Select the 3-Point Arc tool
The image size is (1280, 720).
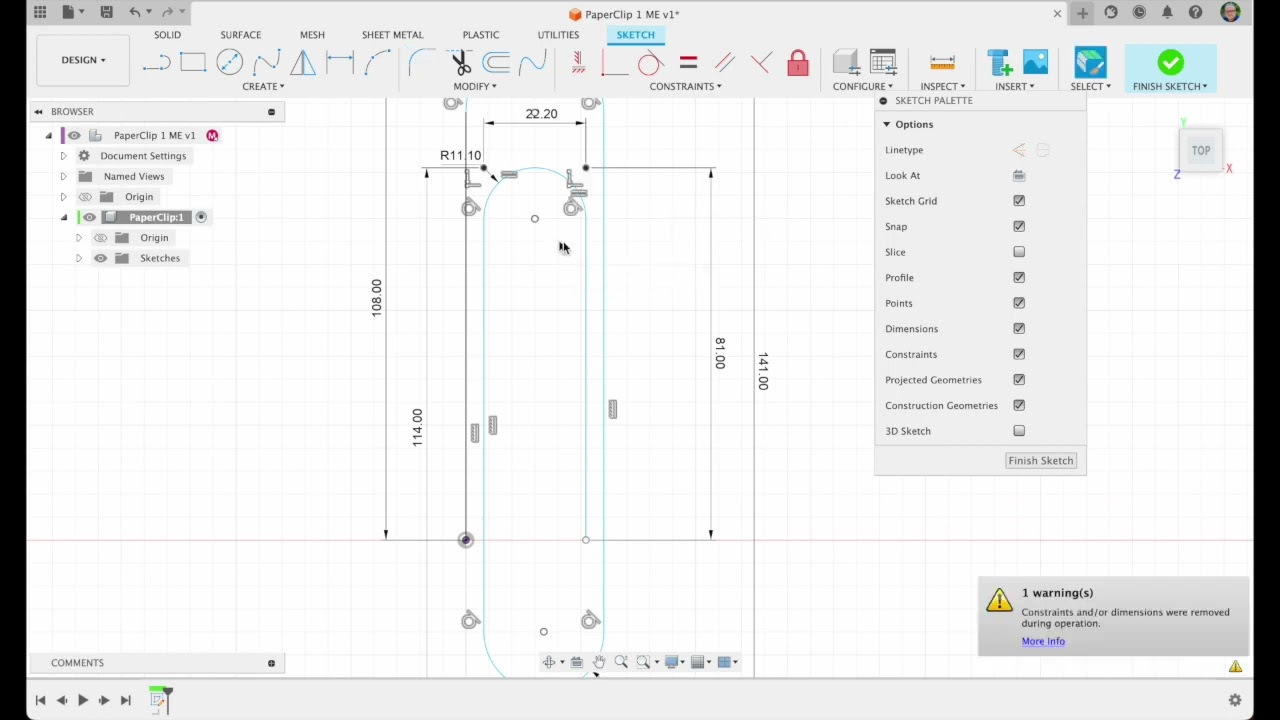[x=377, y=64]
